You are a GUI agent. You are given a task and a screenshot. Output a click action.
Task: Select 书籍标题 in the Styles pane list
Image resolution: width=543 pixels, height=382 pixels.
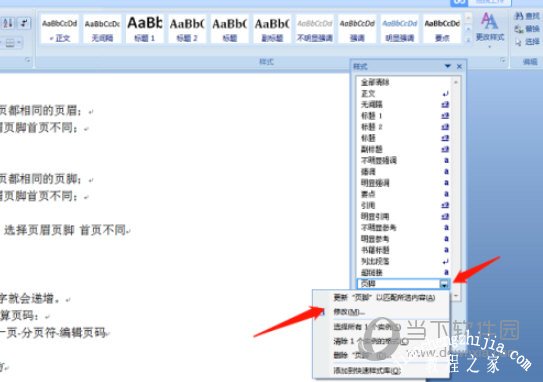click(x=404, y=250)
